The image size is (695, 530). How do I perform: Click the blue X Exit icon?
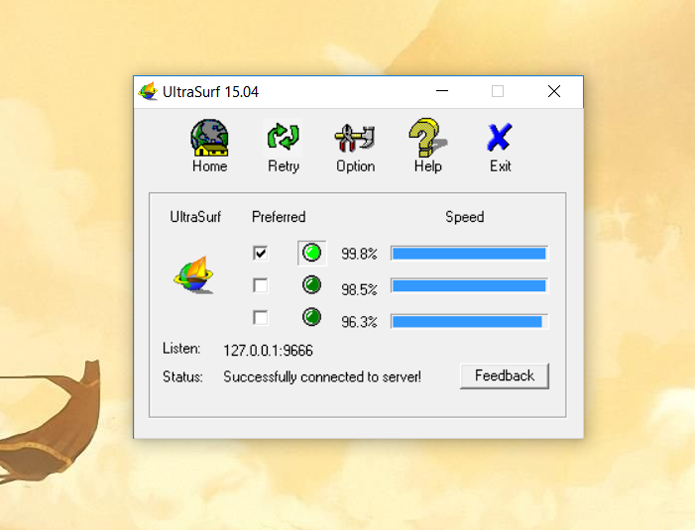tap(500, 138)
